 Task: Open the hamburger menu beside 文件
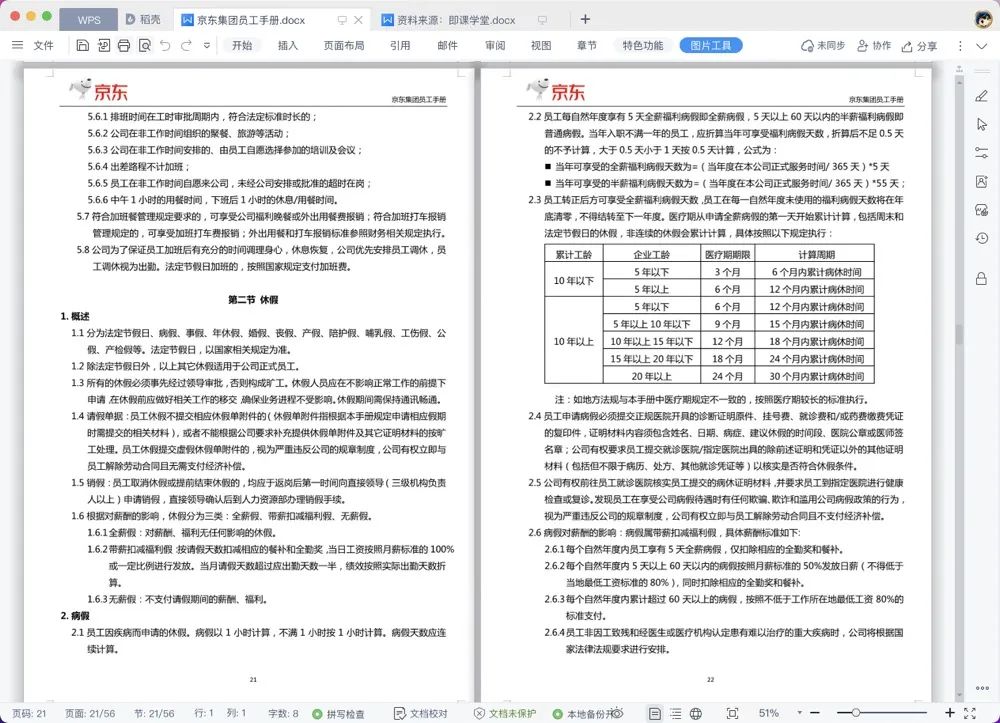[17, 45]
